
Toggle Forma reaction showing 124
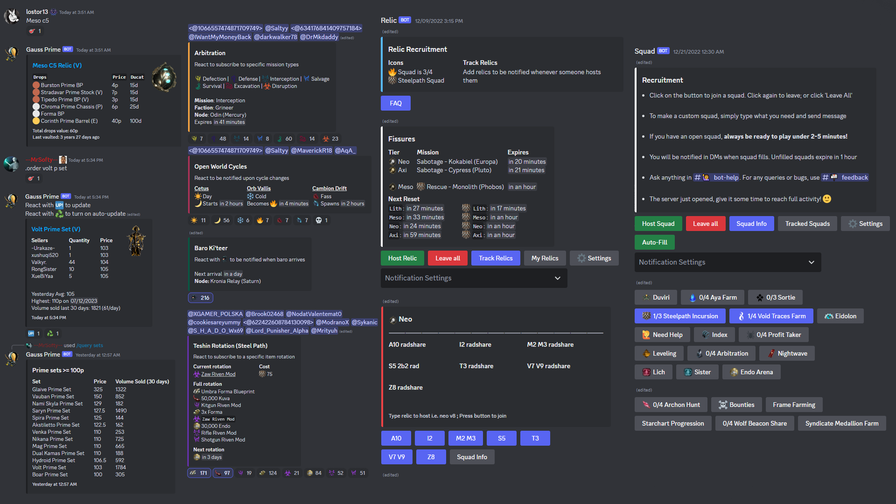coord(268,473)
